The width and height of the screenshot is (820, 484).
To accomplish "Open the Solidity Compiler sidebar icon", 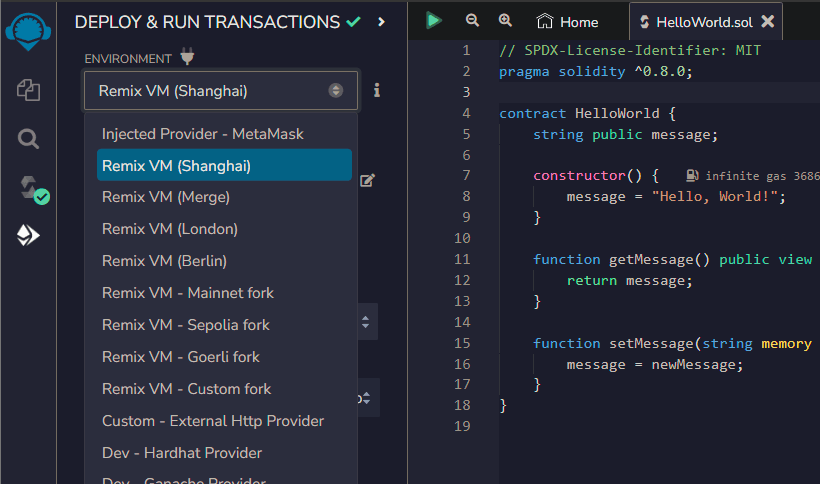I will click(33, 189).
